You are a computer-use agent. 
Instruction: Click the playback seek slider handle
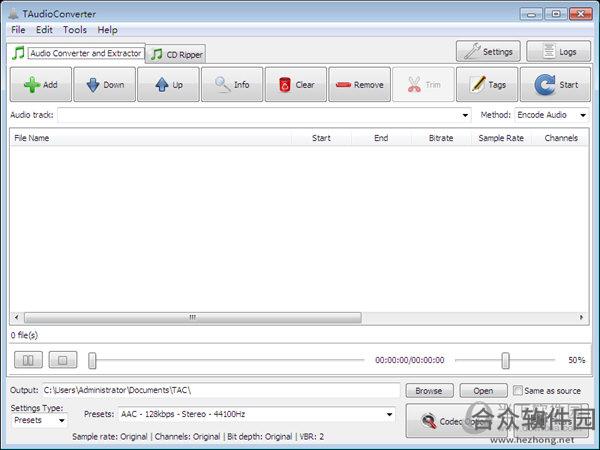92,360
